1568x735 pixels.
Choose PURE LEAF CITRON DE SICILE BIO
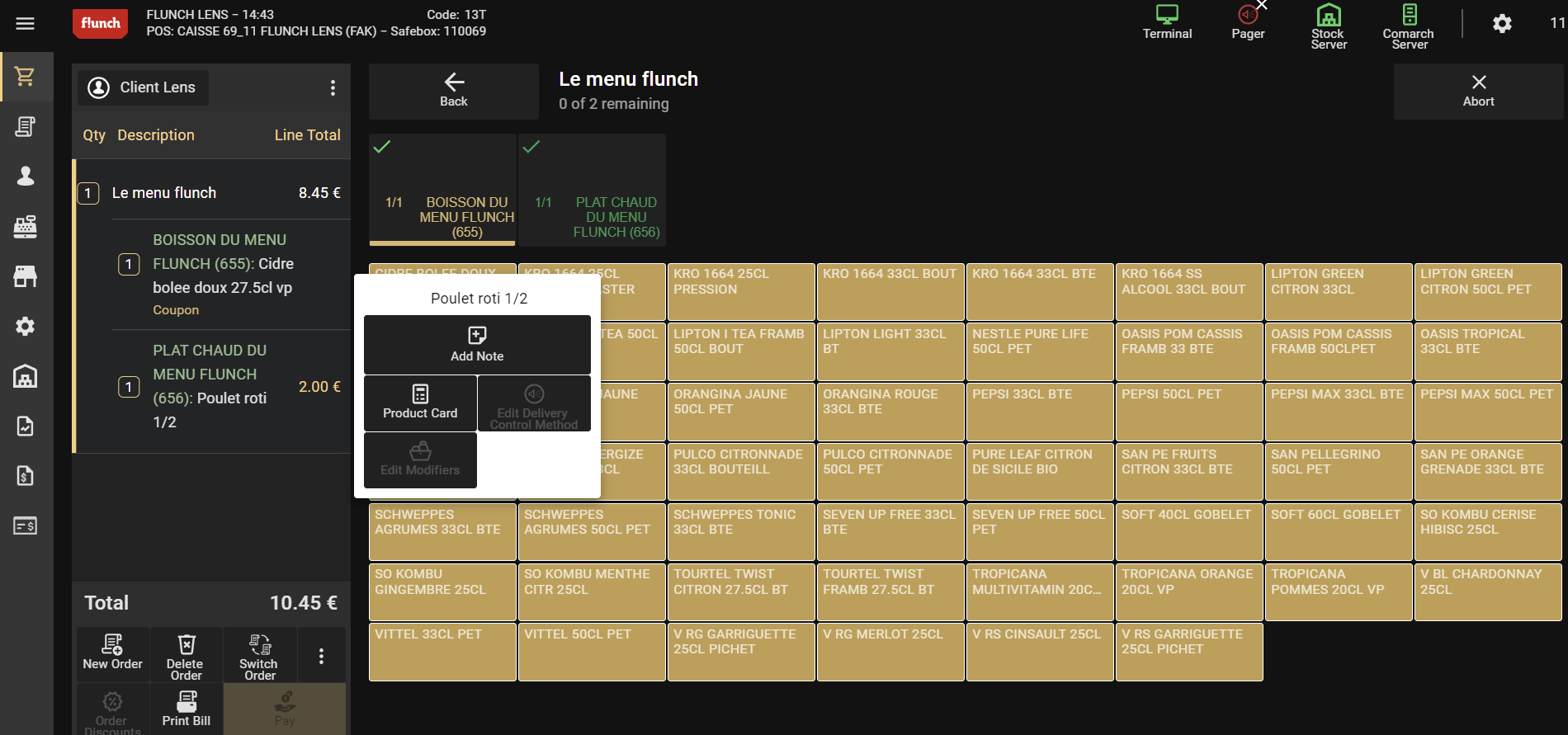[1040, 473]
